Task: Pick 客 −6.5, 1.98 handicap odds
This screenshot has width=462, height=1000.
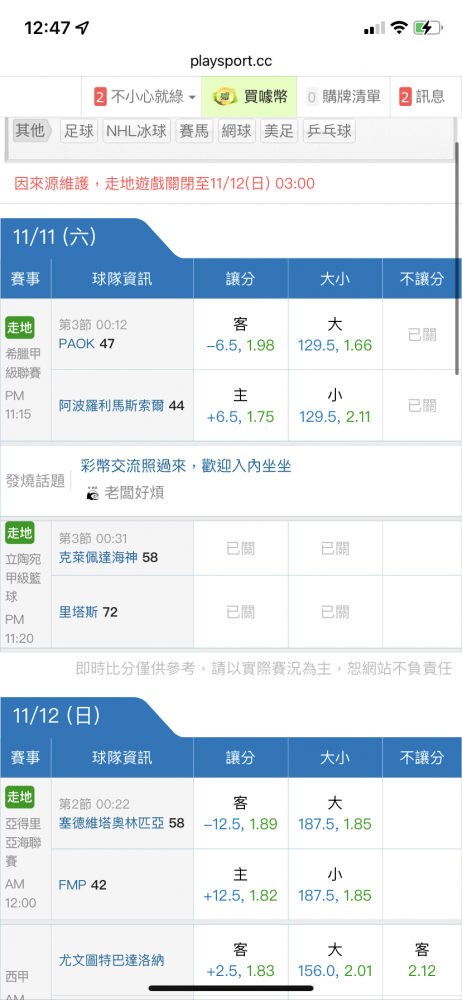Action: click(x=241, y=335)
